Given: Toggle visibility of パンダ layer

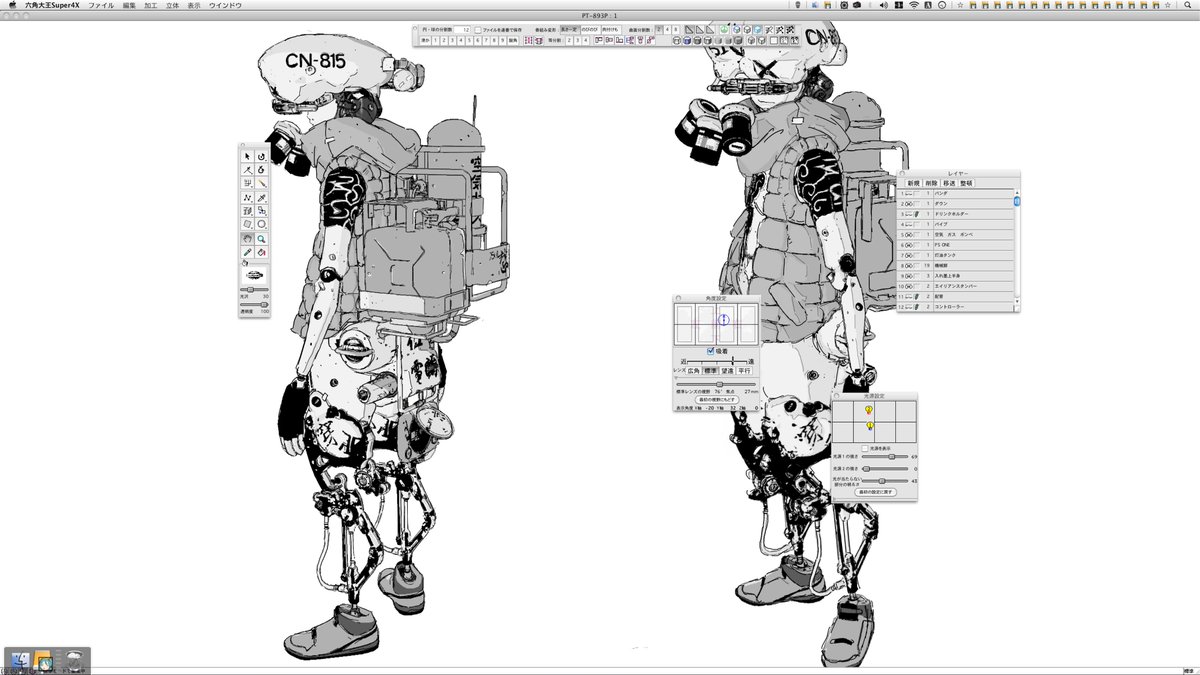Looking at the screenshot, I should tap(910, 193).
